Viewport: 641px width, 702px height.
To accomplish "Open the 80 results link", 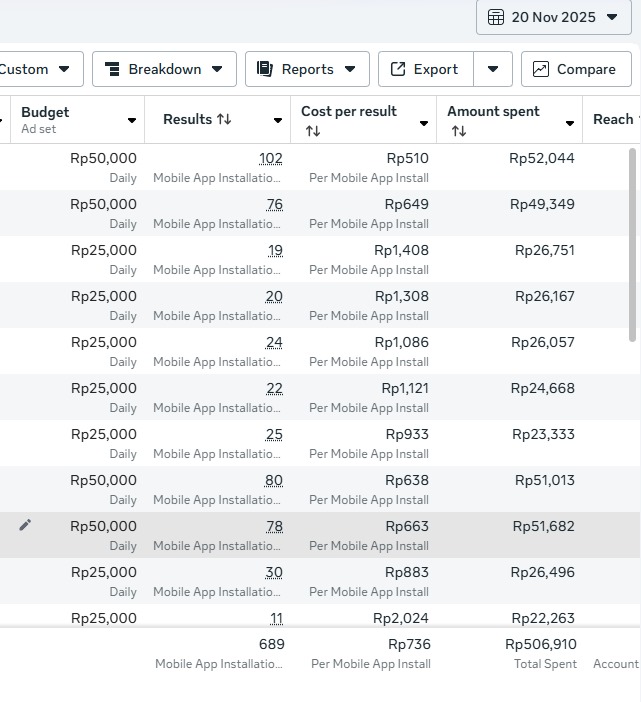I will pyautogui.click(x=273, y=480).
